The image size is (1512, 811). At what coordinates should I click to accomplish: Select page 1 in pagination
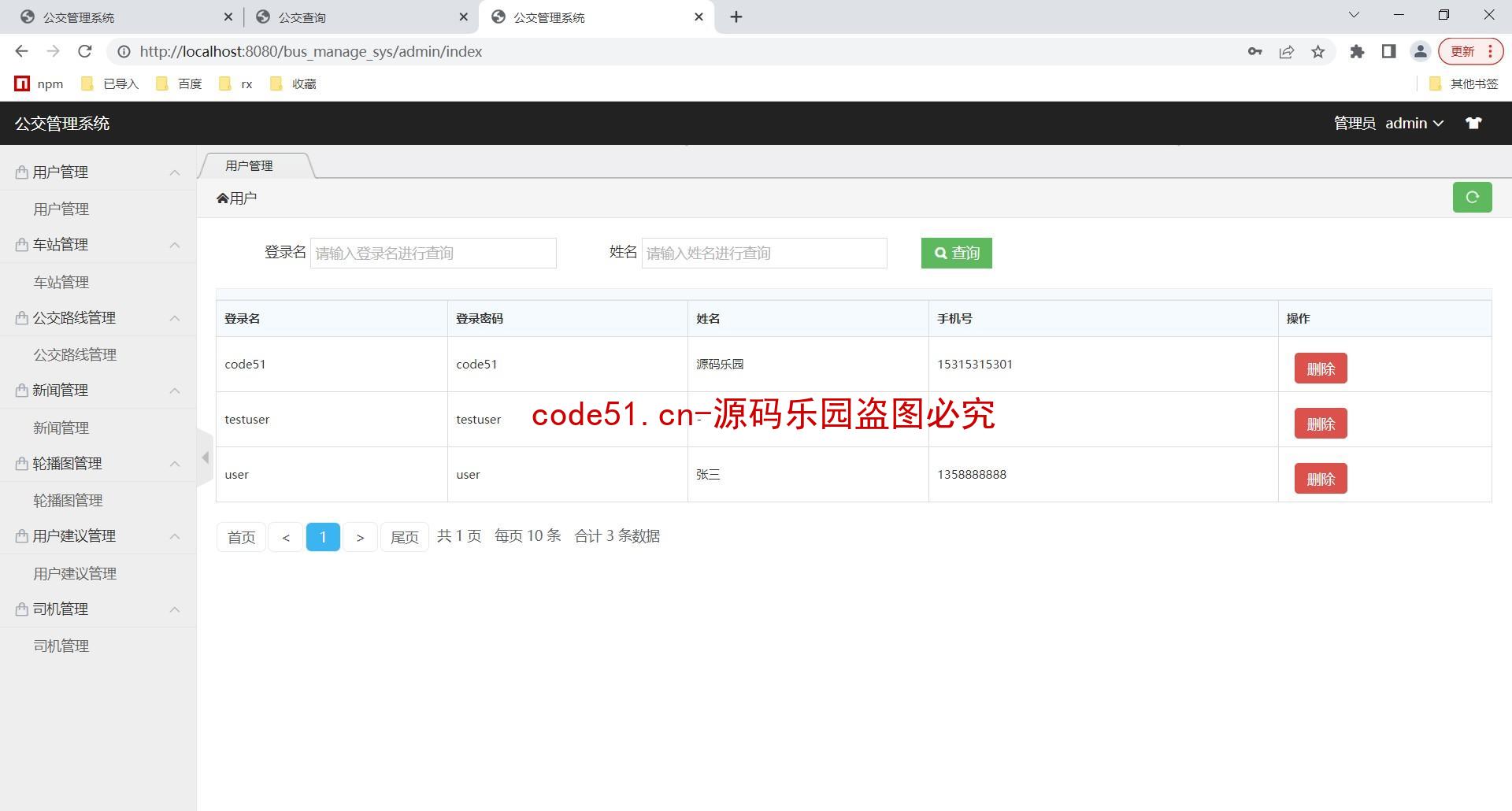tap(323, 537)
